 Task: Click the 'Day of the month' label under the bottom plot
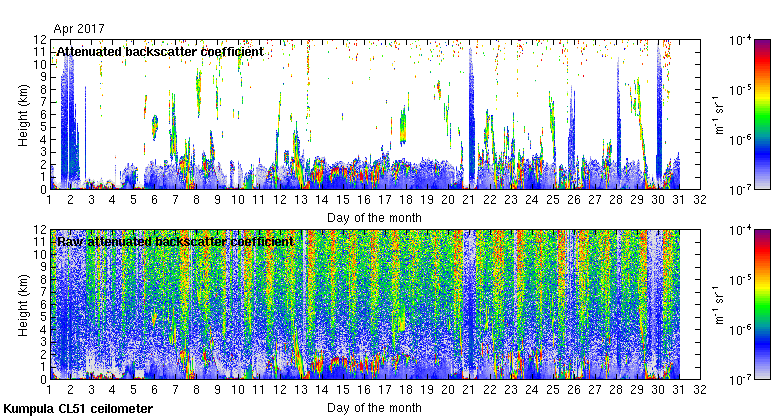[374, 408]
